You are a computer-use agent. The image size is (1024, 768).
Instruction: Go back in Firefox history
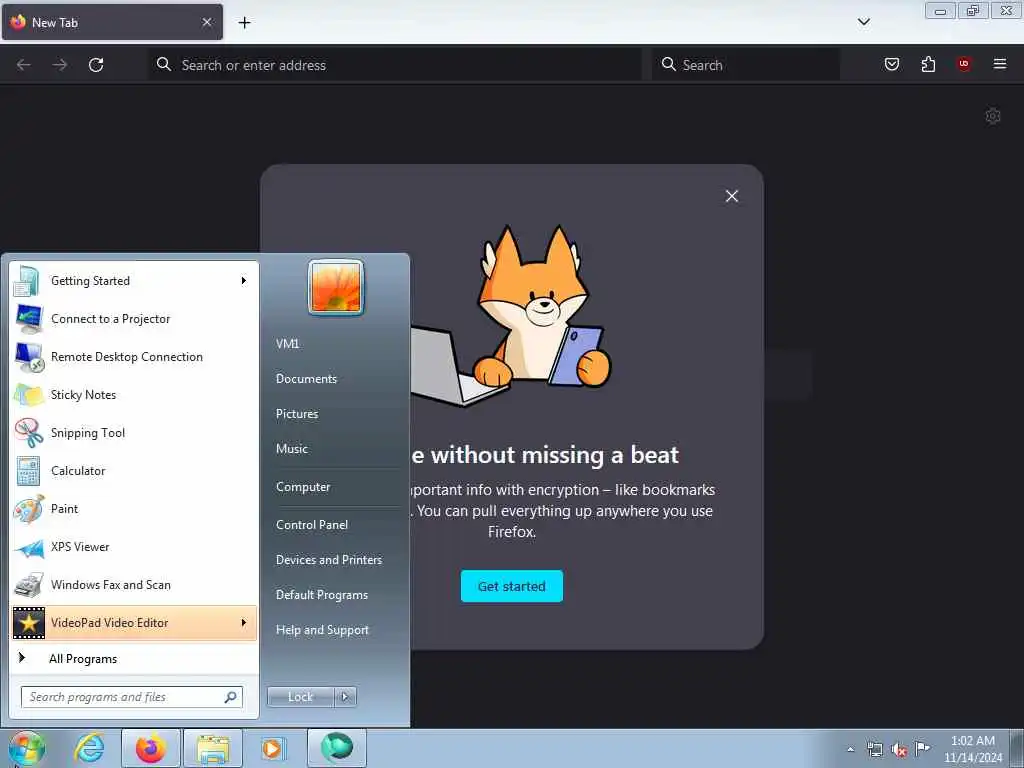click(x=24, y=65)
